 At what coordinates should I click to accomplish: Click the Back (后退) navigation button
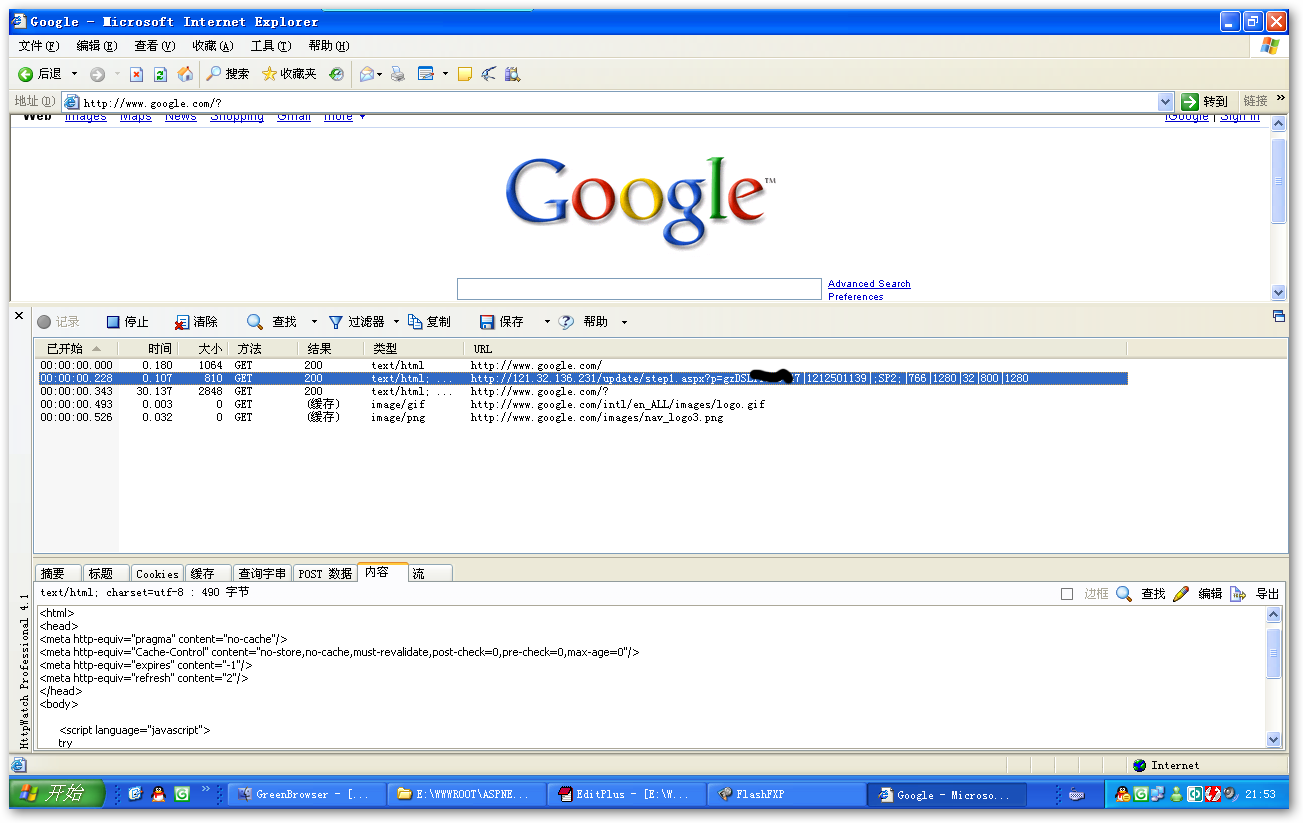(40, 74)
